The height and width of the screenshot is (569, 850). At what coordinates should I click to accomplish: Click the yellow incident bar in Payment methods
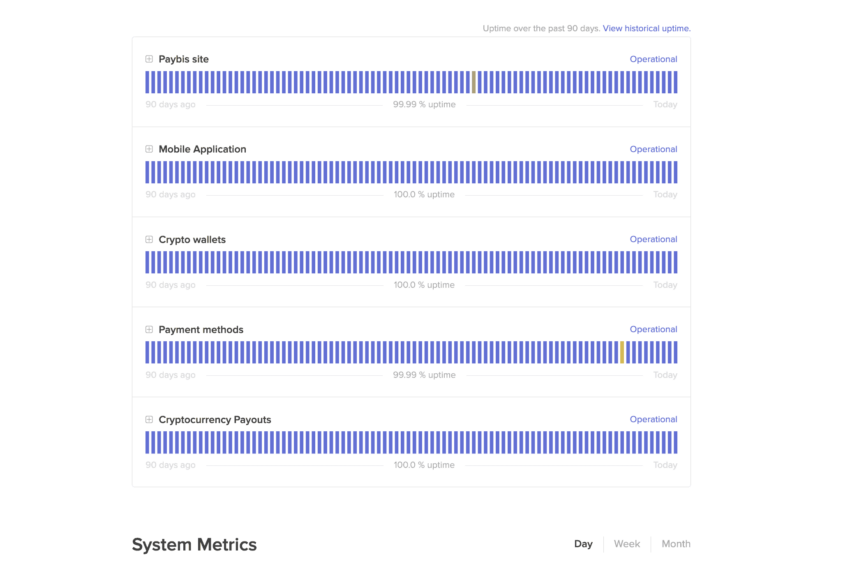[x=622, y=352]
